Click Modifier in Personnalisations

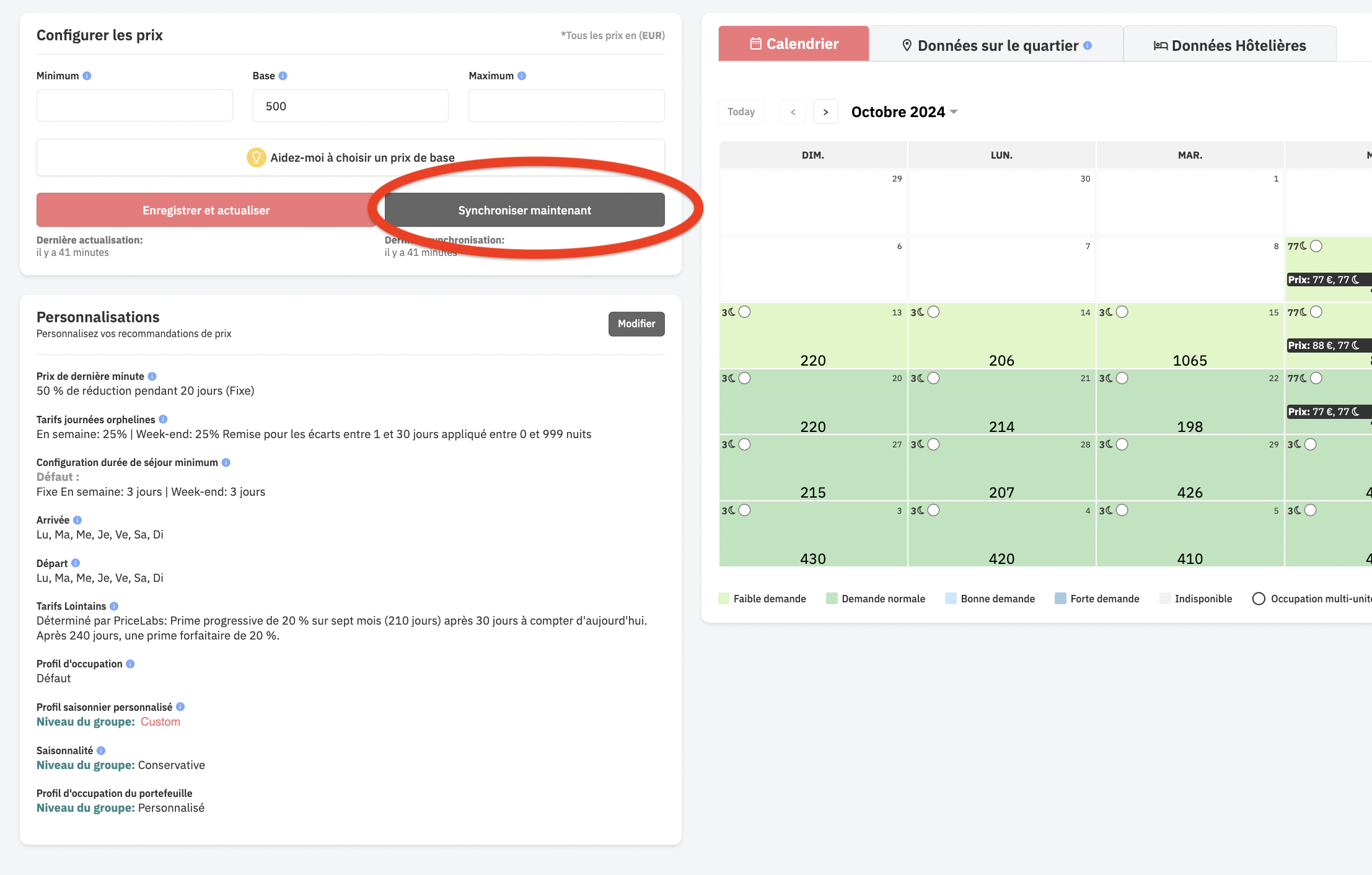tap(636, 323)
